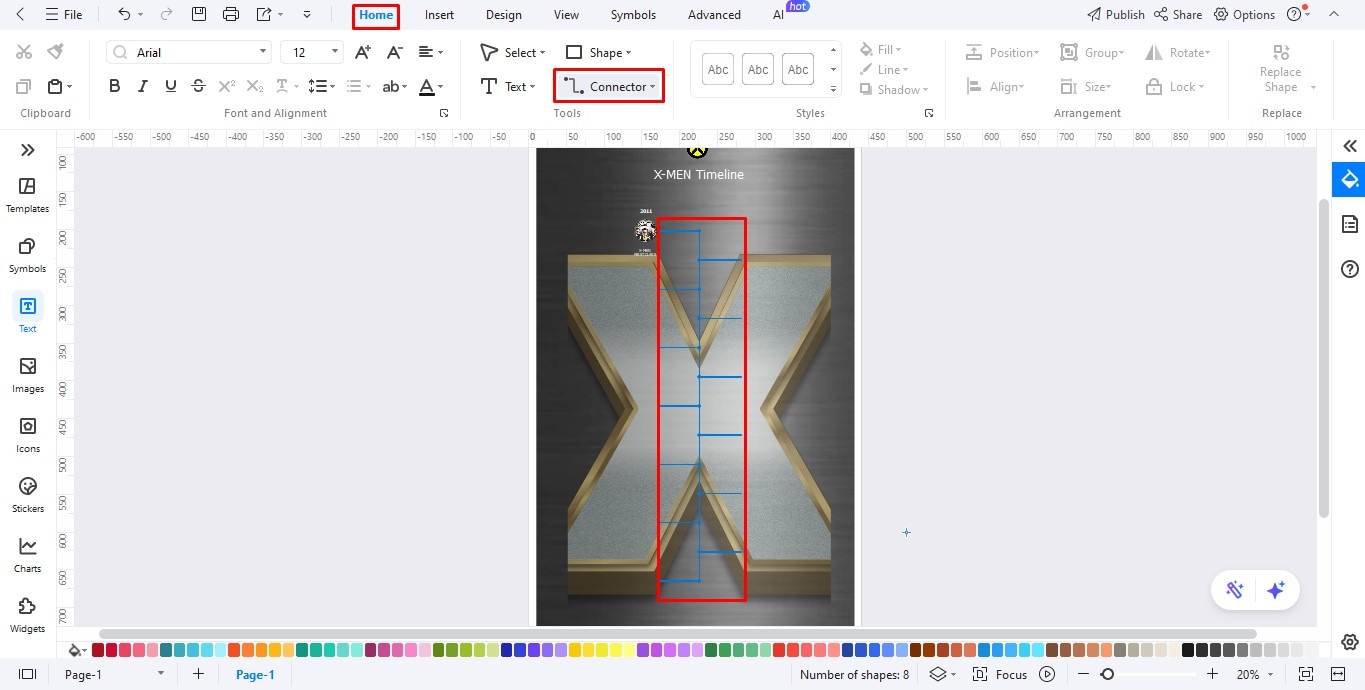Viewport: 1365px width, 690px height.
Task: Toggle Bold formatting
Action: click(115, 87)
